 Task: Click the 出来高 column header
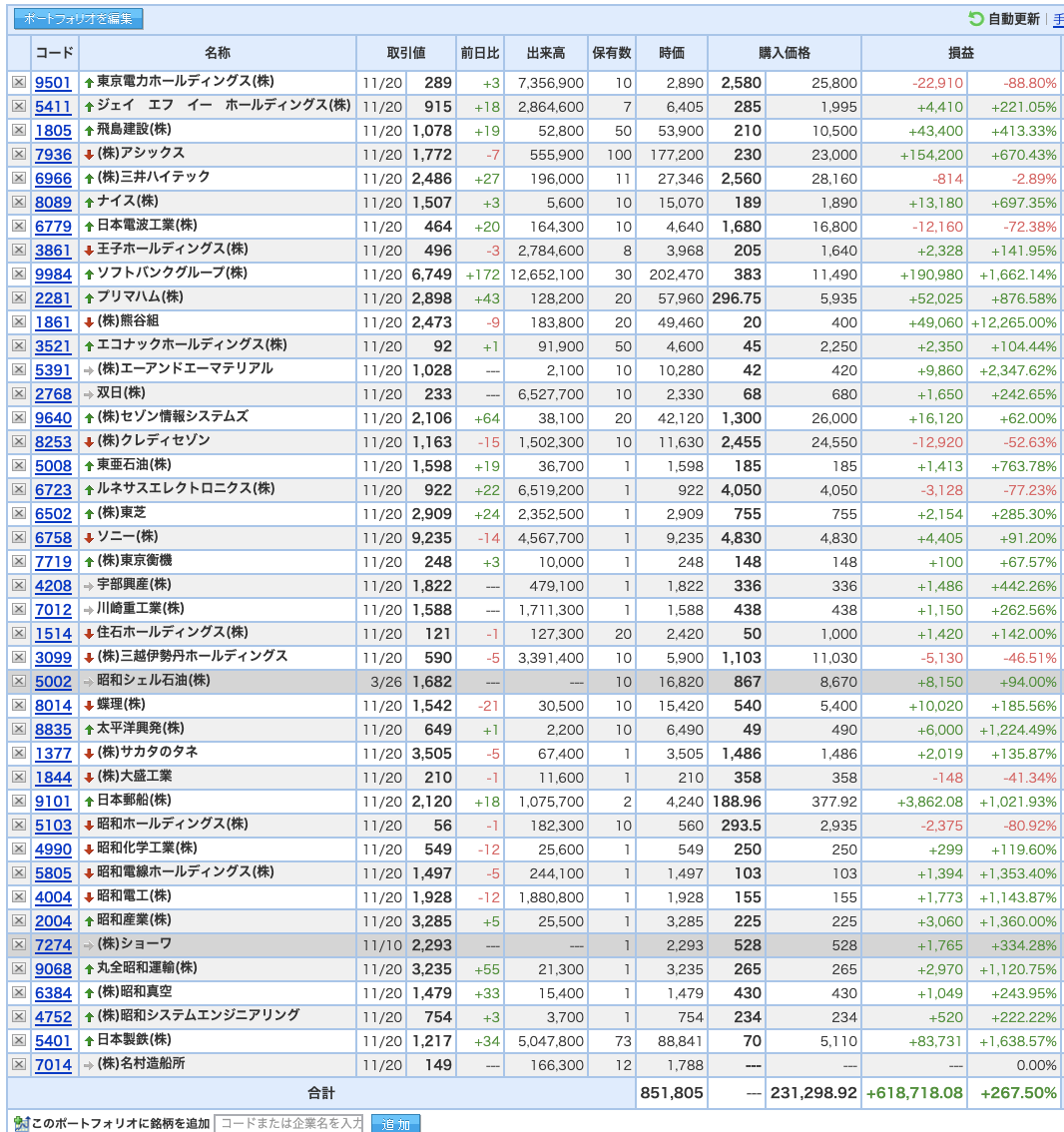pos(546,53)
